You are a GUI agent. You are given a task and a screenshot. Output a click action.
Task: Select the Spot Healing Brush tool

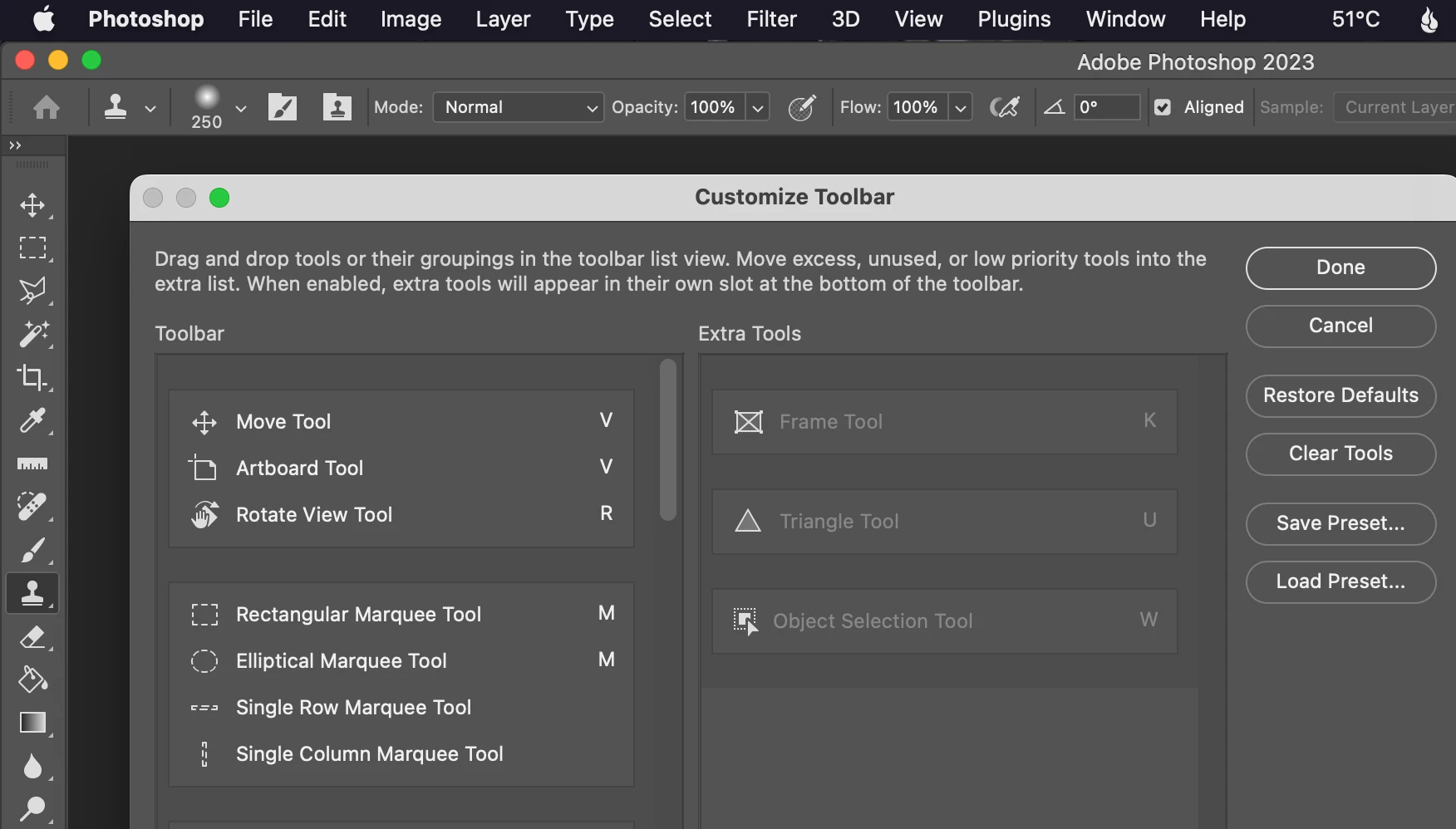click(x=32, y=507)
